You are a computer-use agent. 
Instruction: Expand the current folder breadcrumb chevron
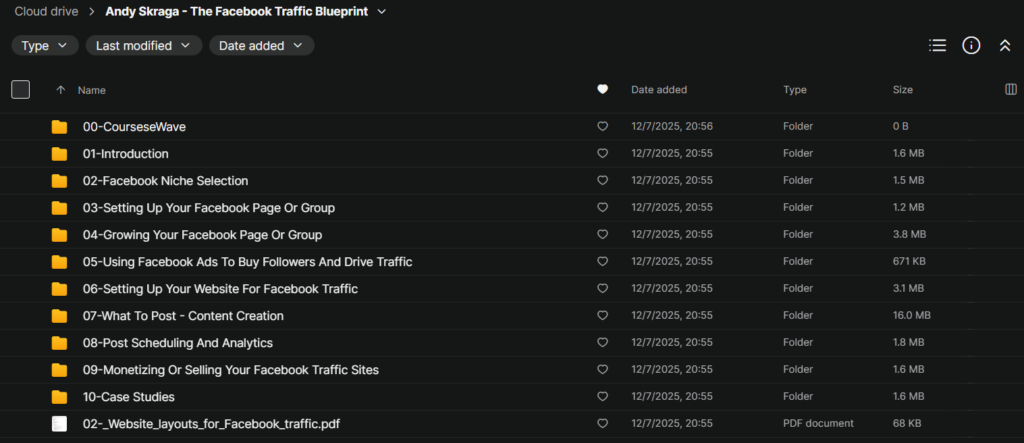click(x=382, y=12)
